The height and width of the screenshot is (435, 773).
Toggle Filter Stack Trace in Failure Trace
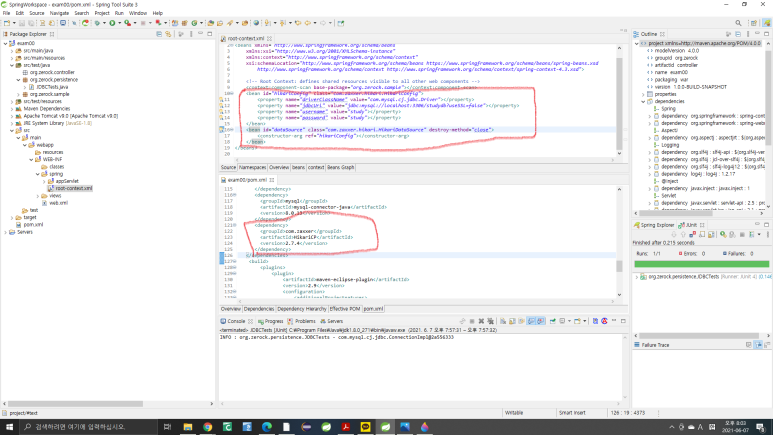click(758, 345)
